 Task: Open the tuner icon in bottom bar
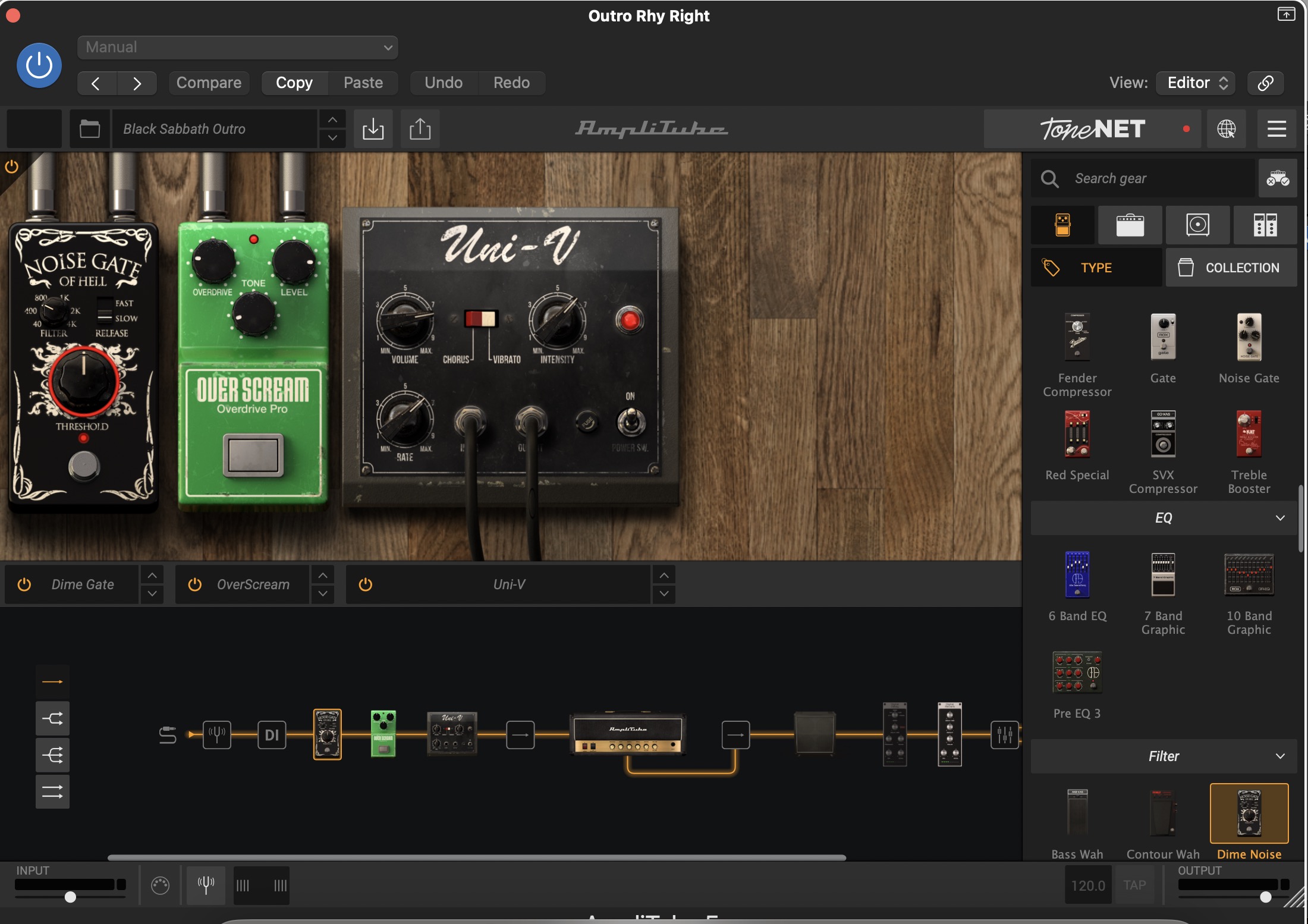206,885
